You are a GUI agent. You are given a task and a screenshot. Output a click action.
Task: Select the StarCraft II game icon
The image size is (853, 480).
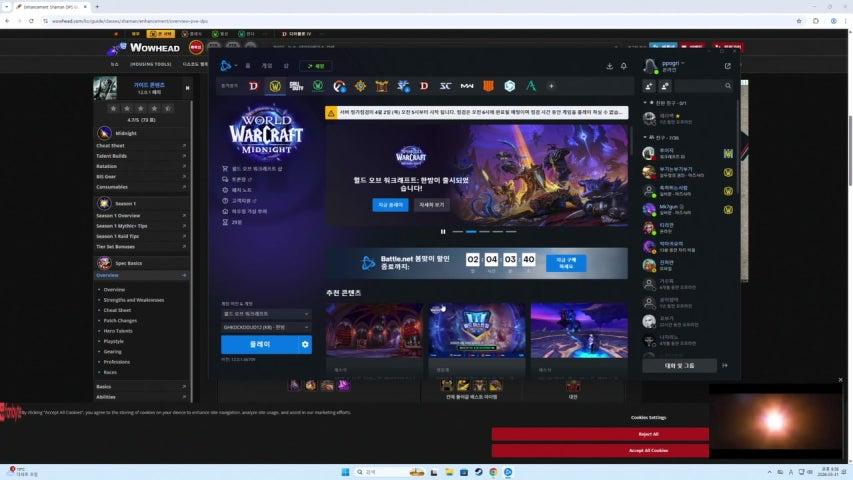403,86
